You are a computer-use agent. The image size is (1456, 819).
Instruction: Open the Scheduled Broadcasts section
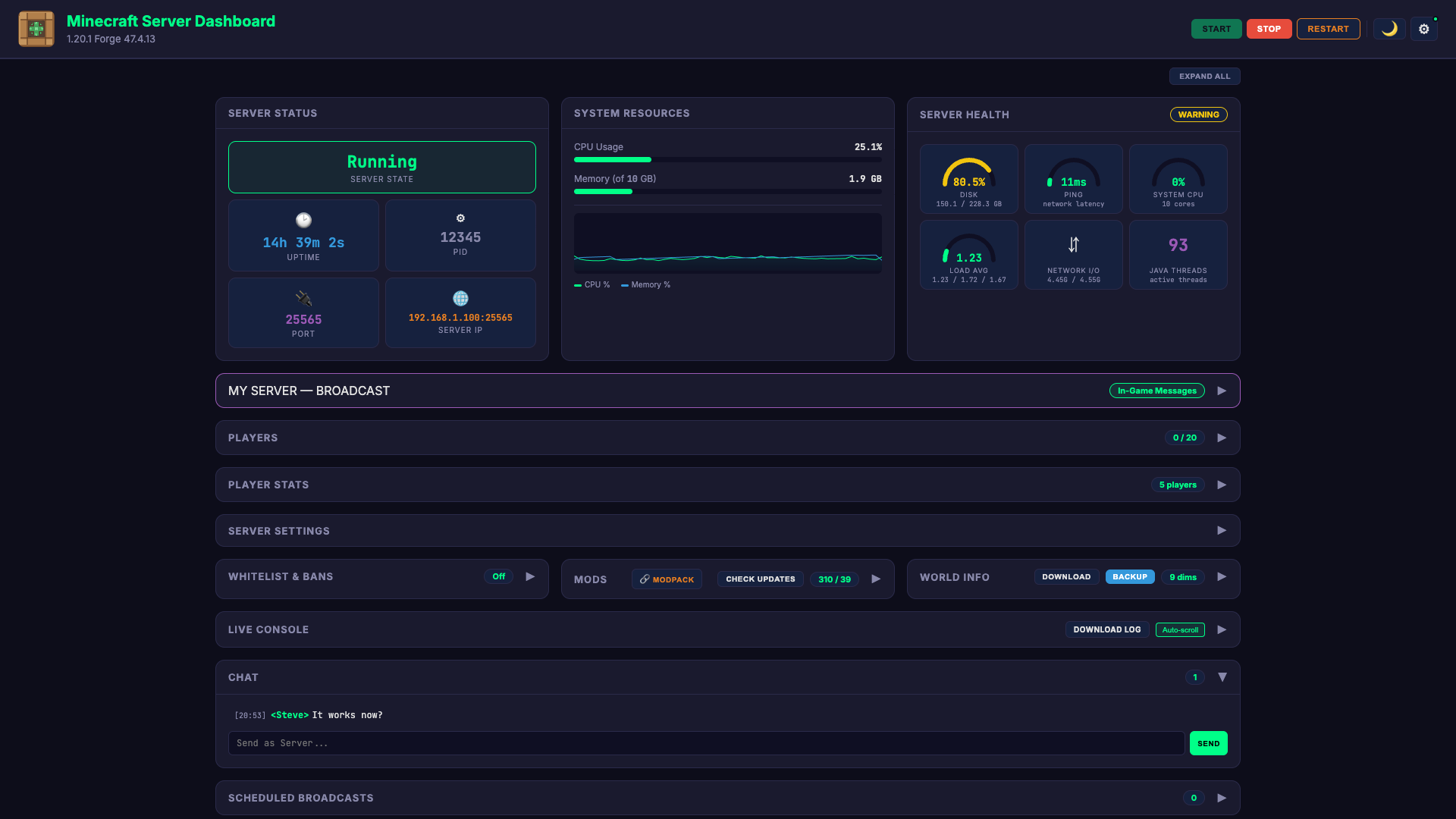(x=1222, y=798)
